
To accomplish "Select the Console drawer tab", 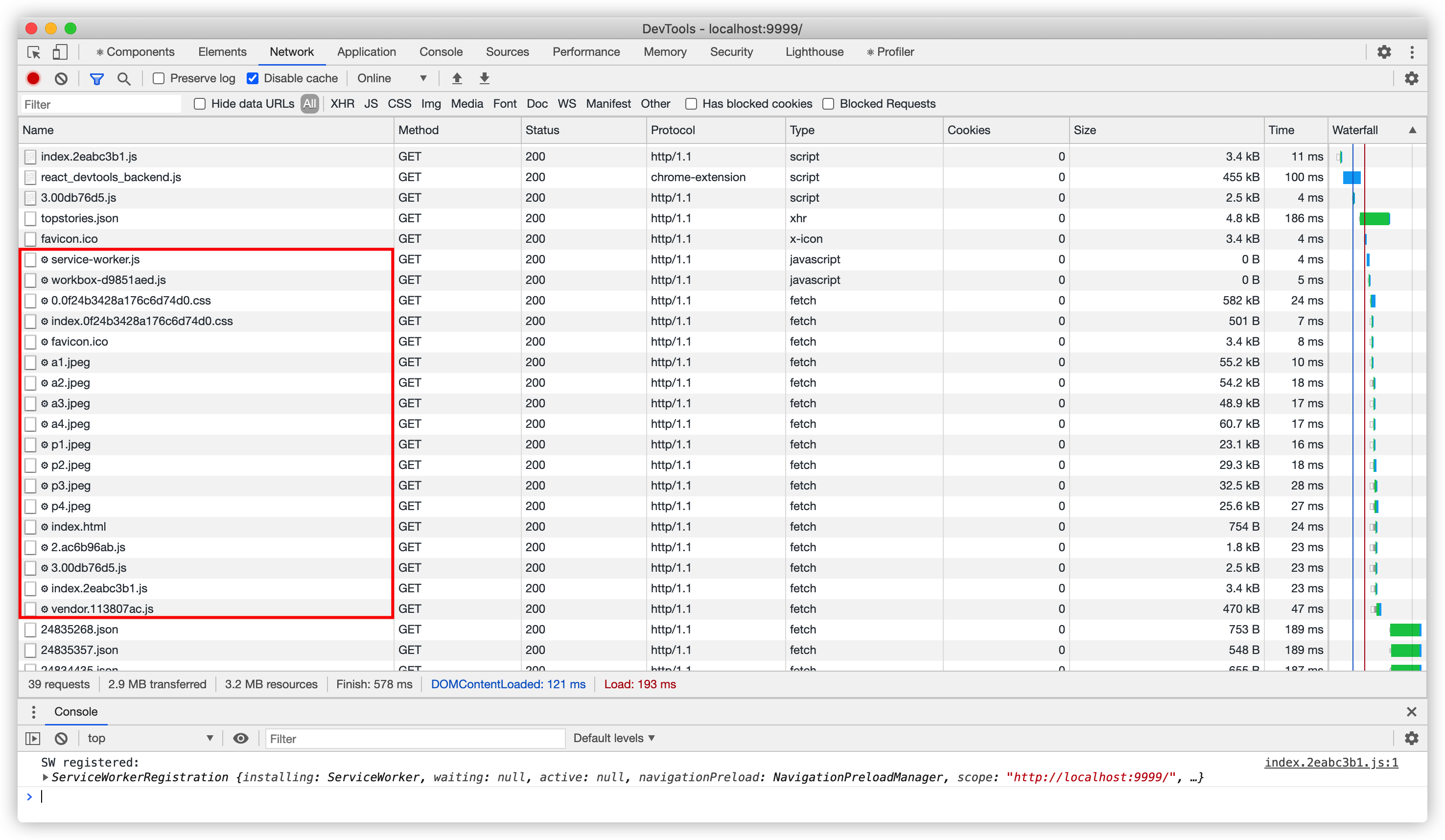I will pos(76,712).
